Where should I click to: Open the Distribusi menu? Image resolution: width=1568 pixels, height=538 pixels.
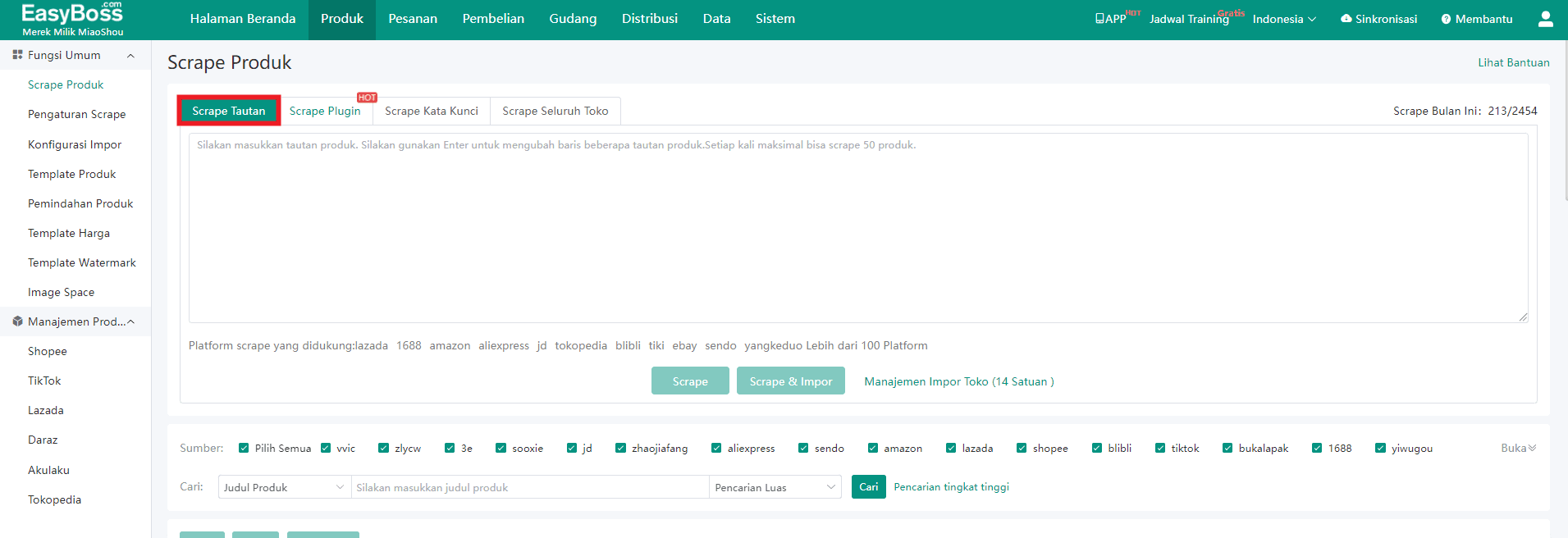650,19
